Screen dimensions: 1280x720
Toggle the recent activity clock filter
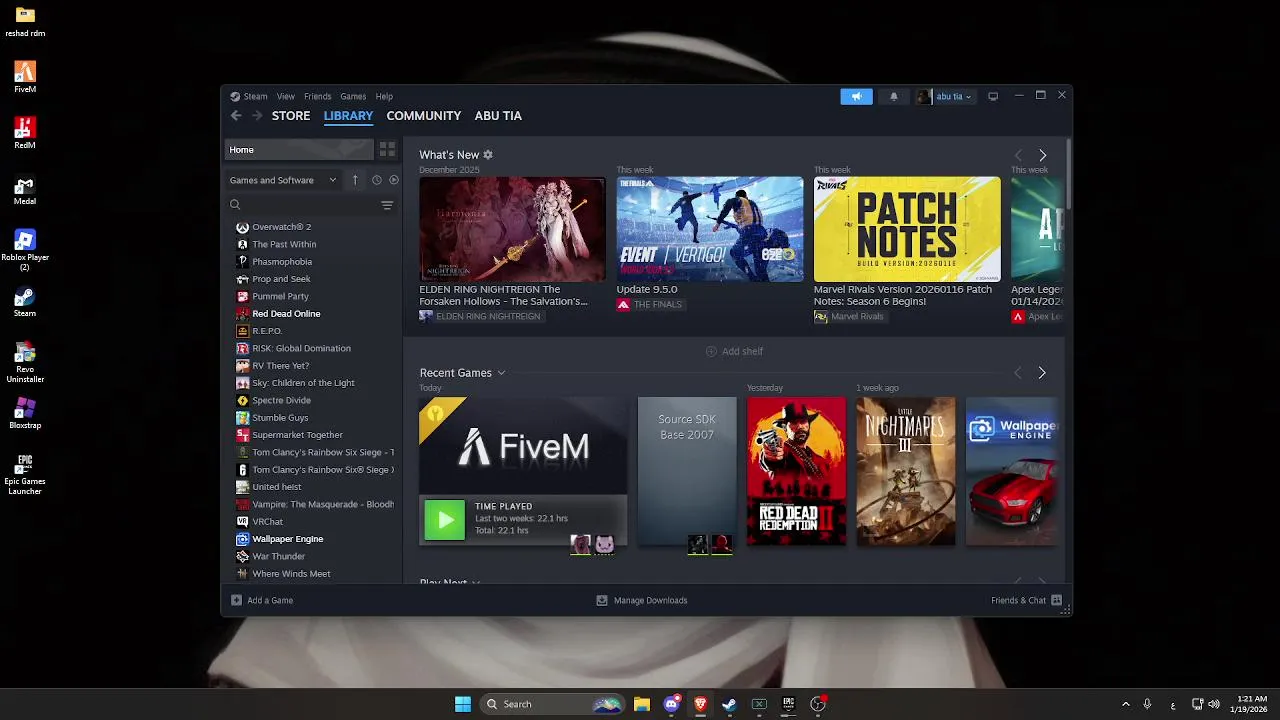[376, 180]
